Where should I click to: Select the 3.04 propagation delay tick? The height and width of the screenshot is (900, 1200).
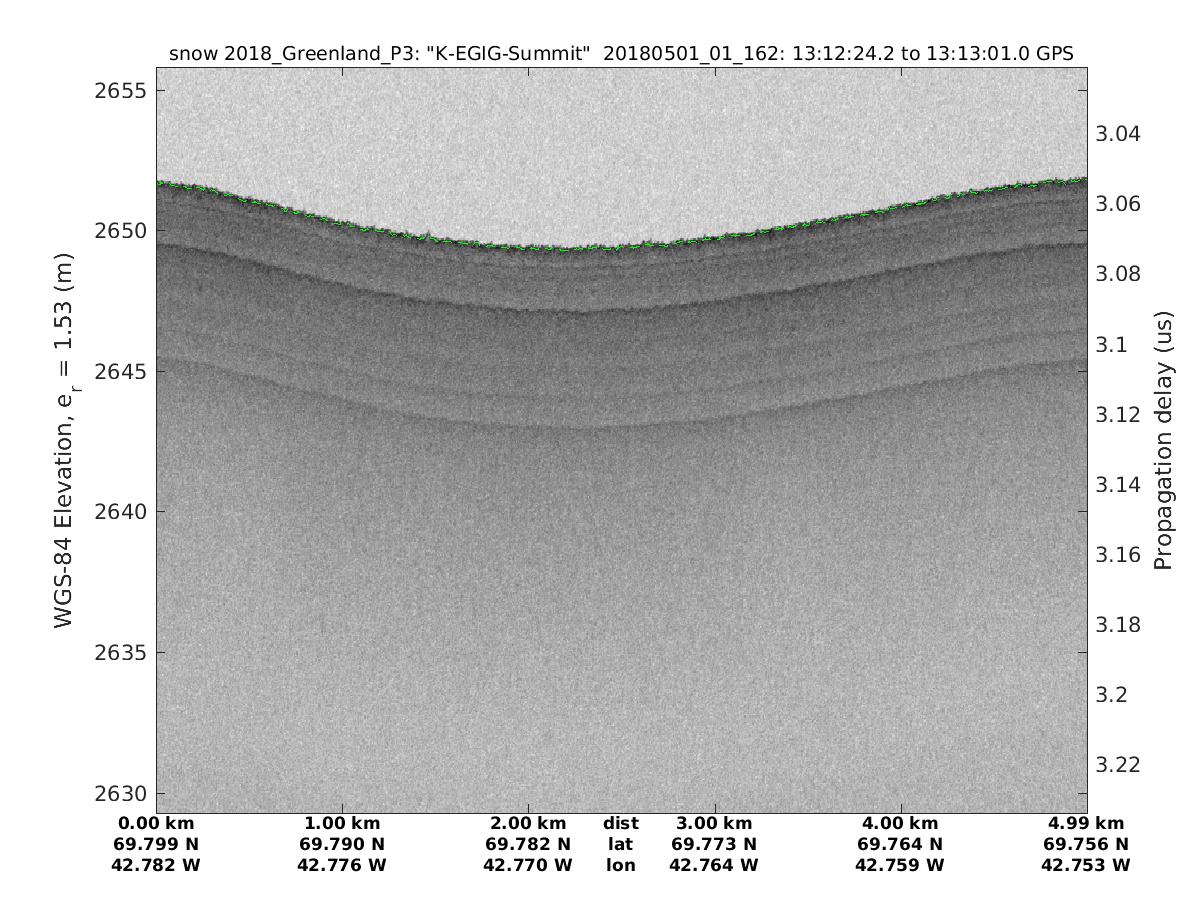pos(1119,134)
